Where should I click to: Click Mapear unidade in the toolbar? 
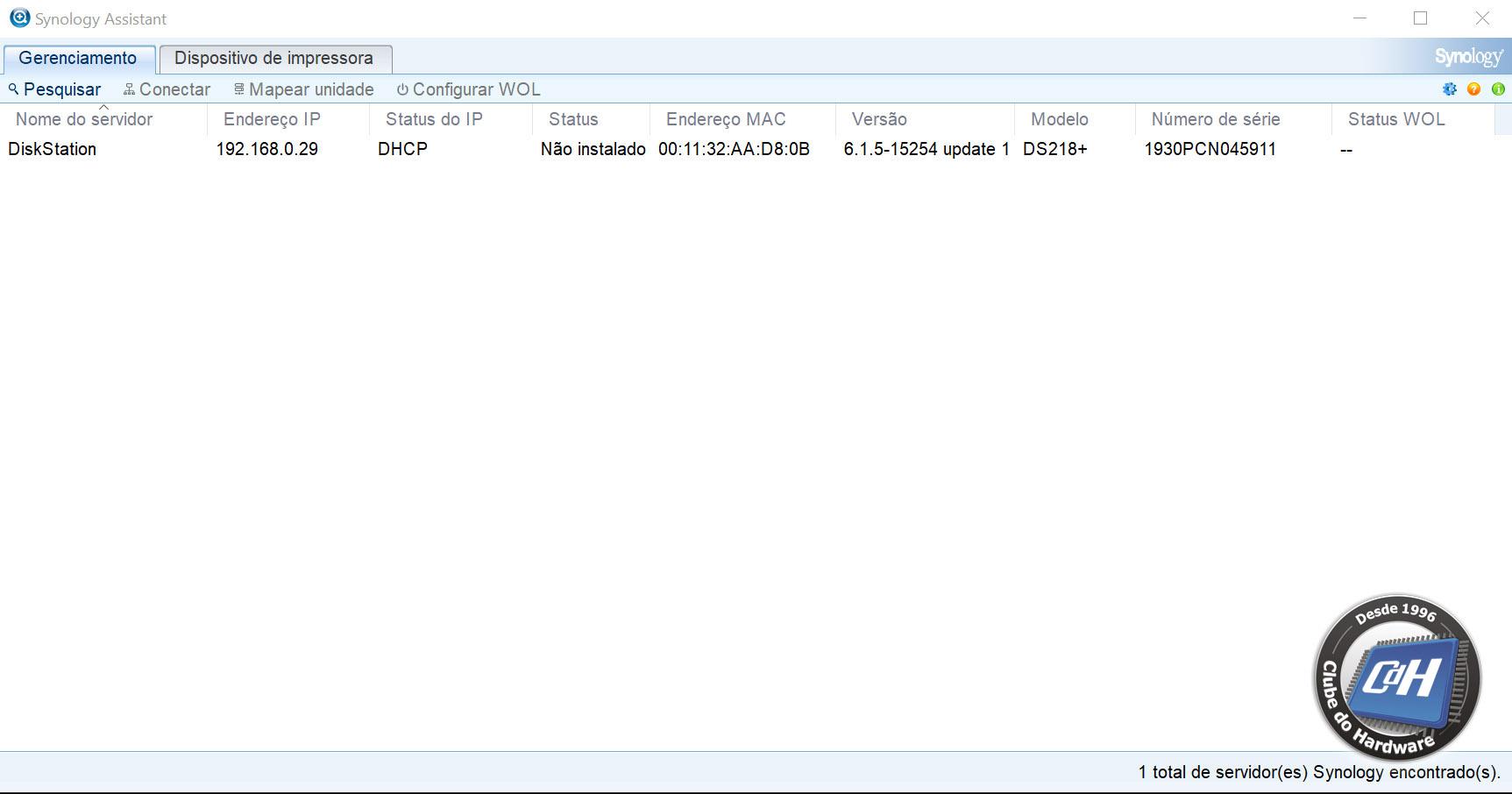[x=303, y=89]
